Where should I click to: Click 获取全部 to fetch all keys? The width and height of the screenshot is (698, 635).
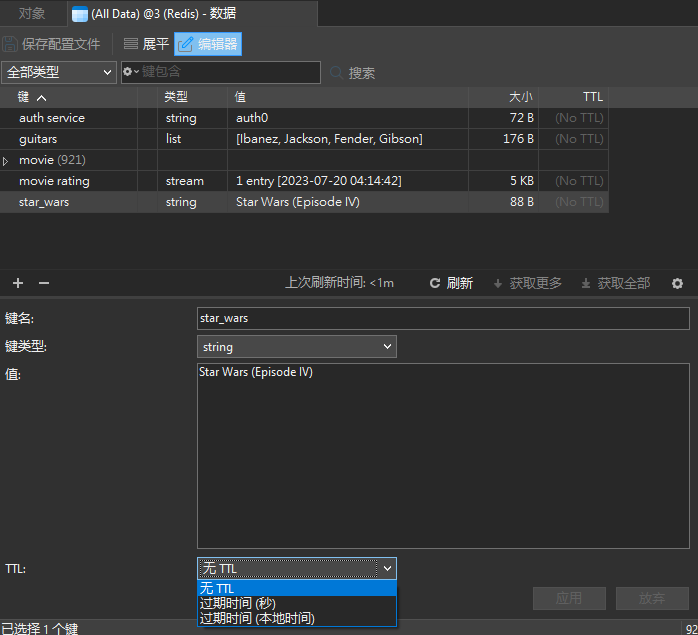616,283
